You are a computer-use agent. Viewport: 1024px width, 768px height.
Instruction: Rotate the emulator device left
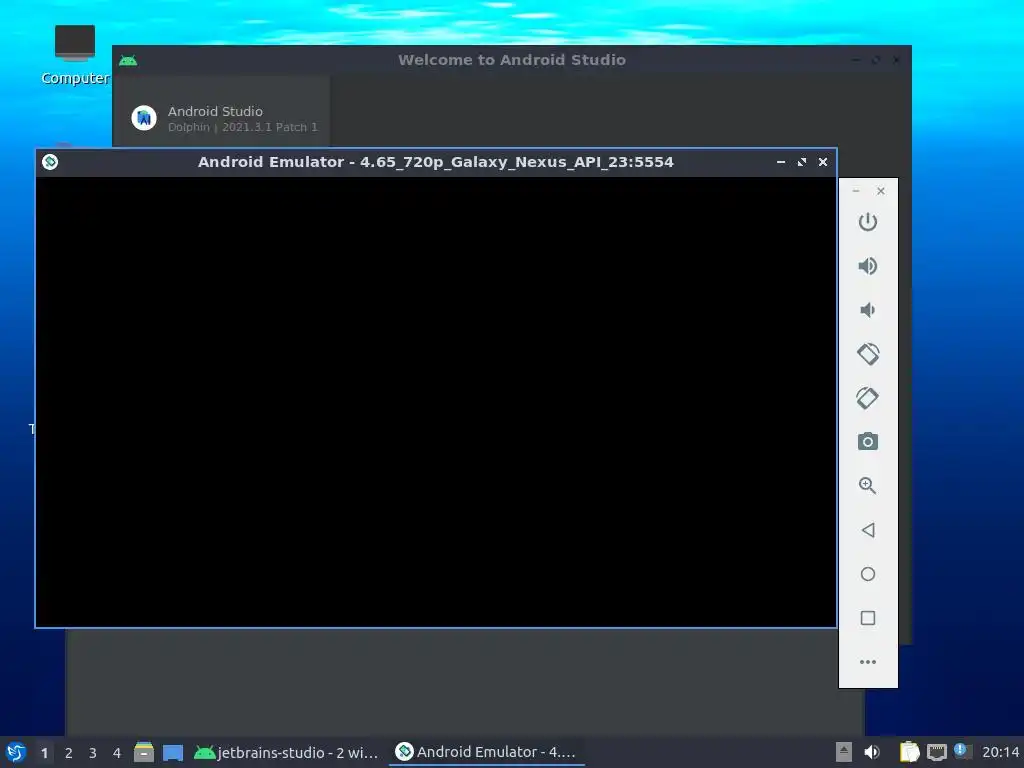tap(867, 354)
